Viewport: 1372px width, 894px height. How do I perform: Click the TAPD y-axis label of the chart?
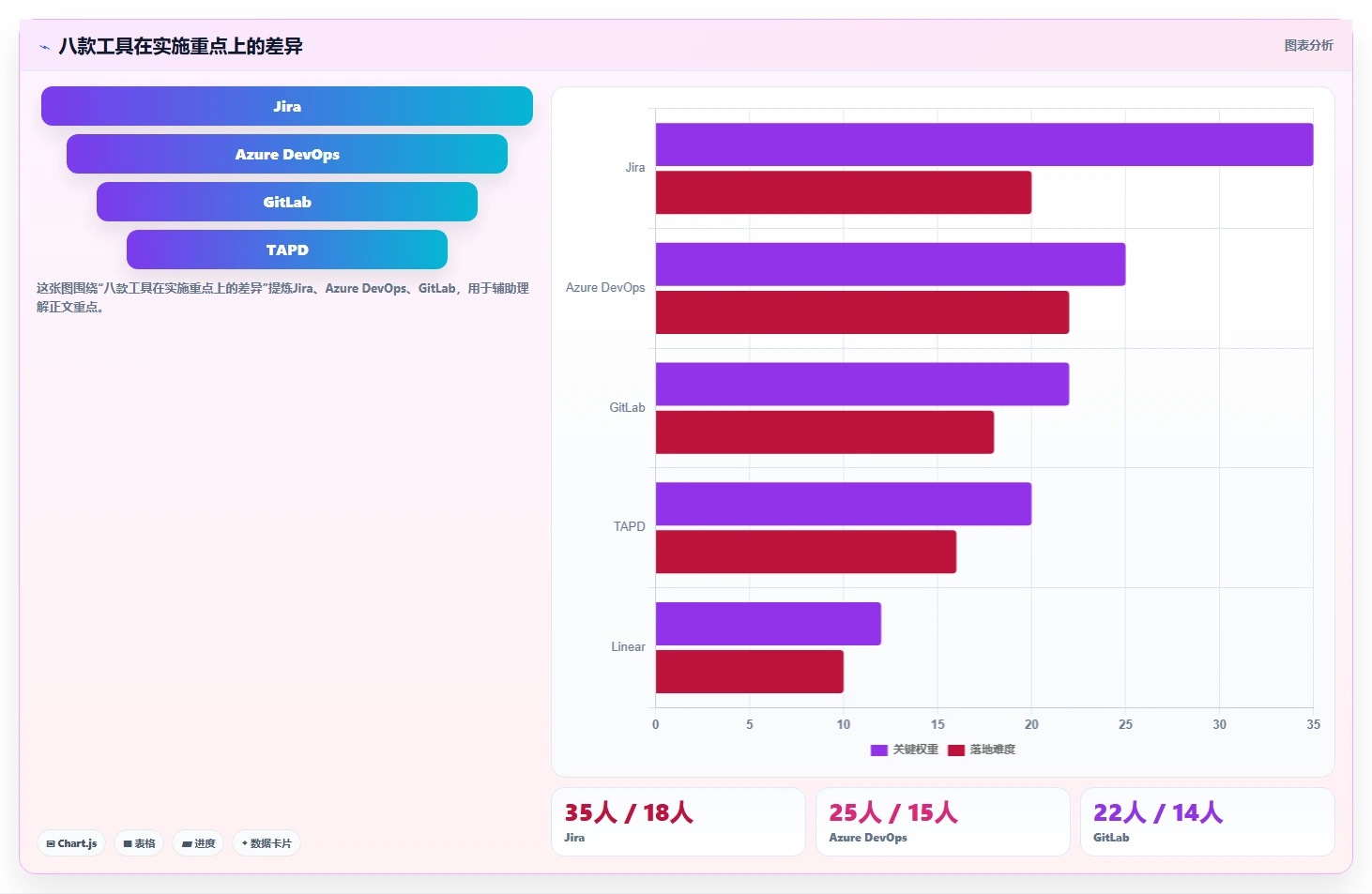pyautogui.click(x=629, y=527)
